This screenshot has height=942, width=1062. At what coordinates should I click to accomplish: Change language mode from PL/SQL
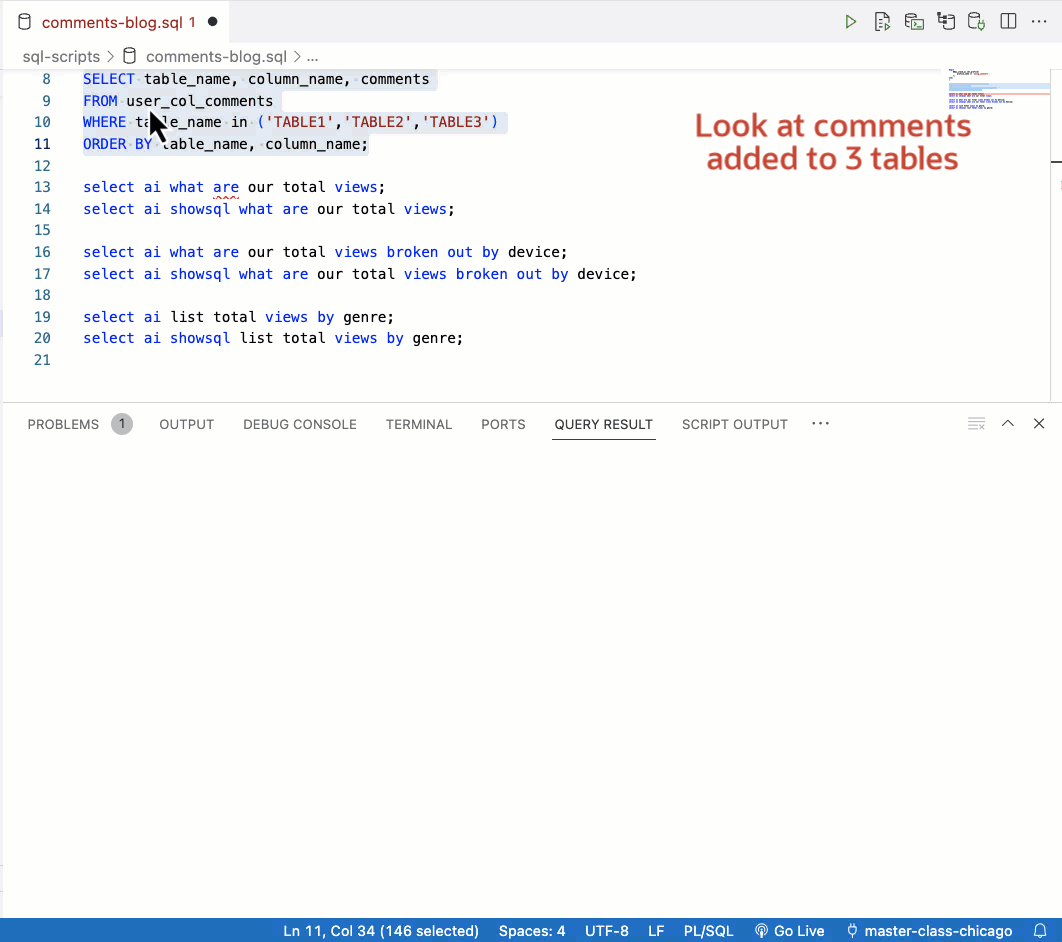tap(708, 931)
